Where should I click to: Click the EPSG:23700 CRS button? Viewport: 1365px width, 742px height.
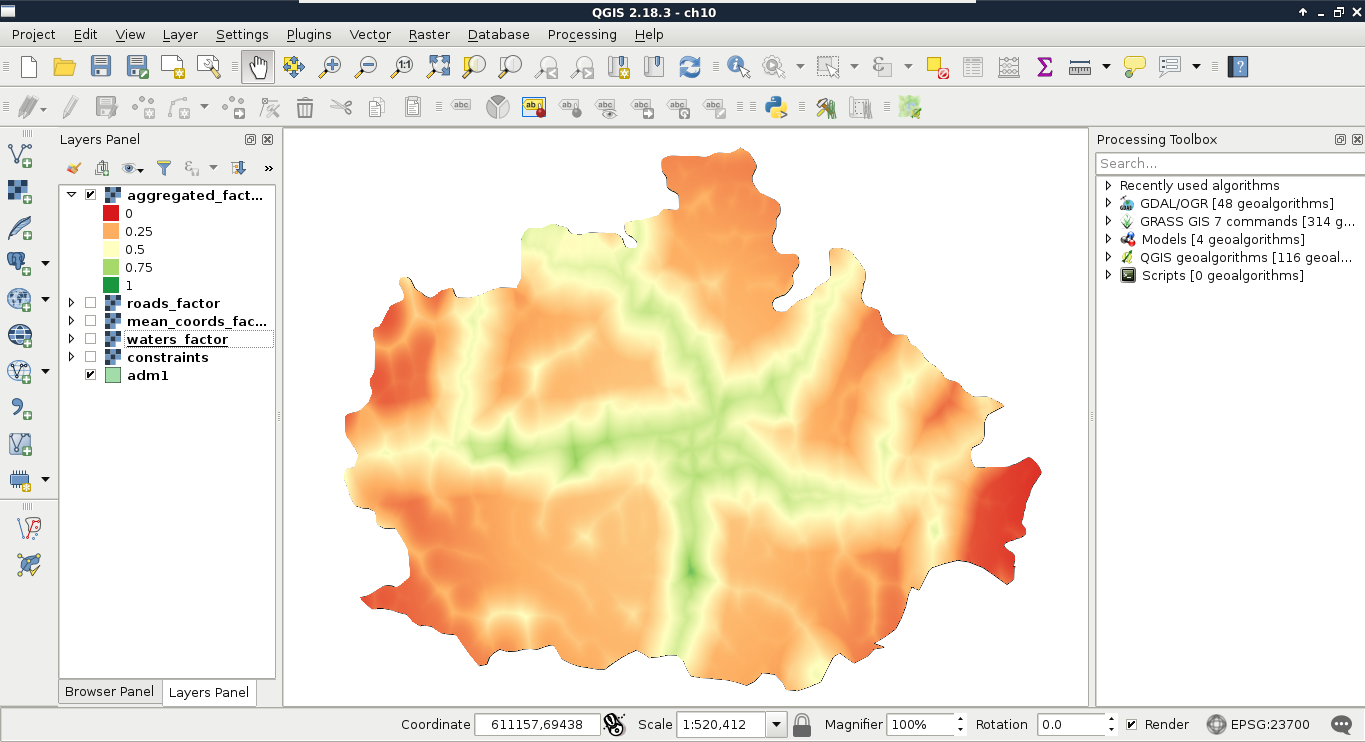(1257, 724)
